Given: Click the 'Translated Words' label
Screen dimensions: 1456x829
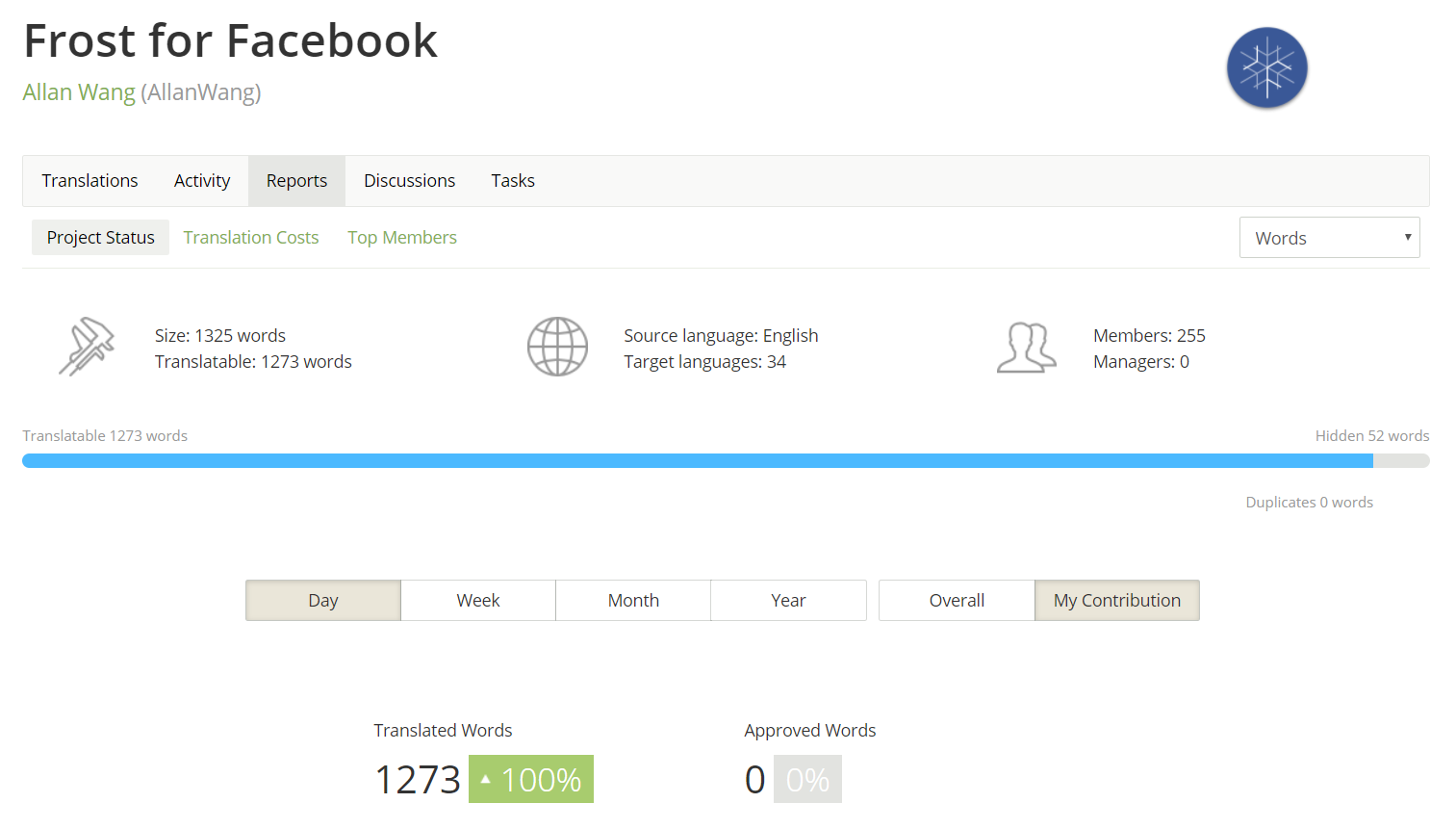Looking at the screenshot, I should coord(443,731).
